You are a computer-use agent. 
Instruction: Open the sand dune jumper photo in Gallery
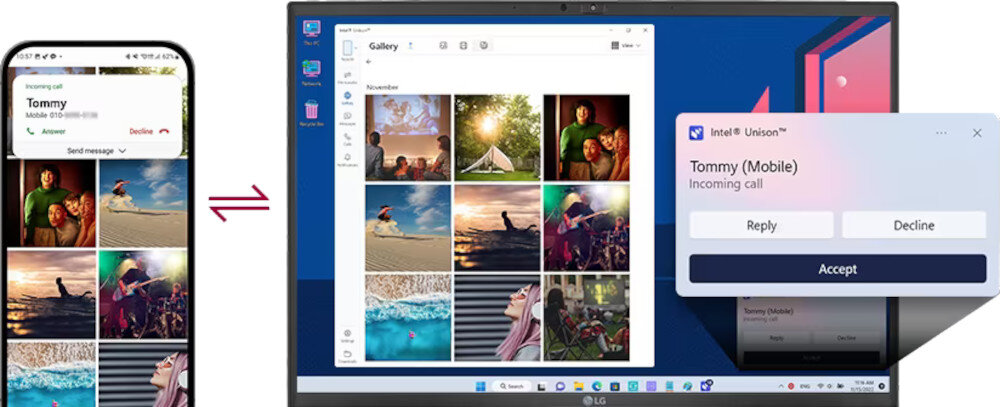click(x=408, y=228)
